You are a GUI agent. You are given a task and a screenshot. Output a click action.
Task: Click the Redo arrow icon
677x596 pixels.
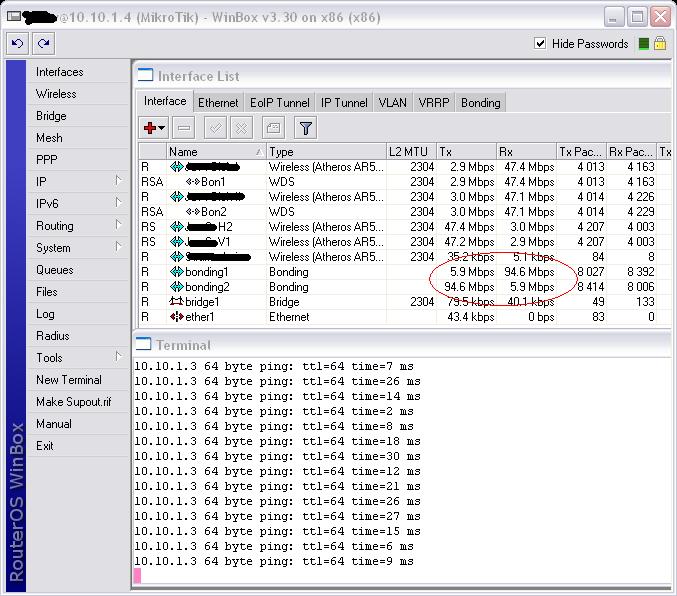(x=44, y=44)
